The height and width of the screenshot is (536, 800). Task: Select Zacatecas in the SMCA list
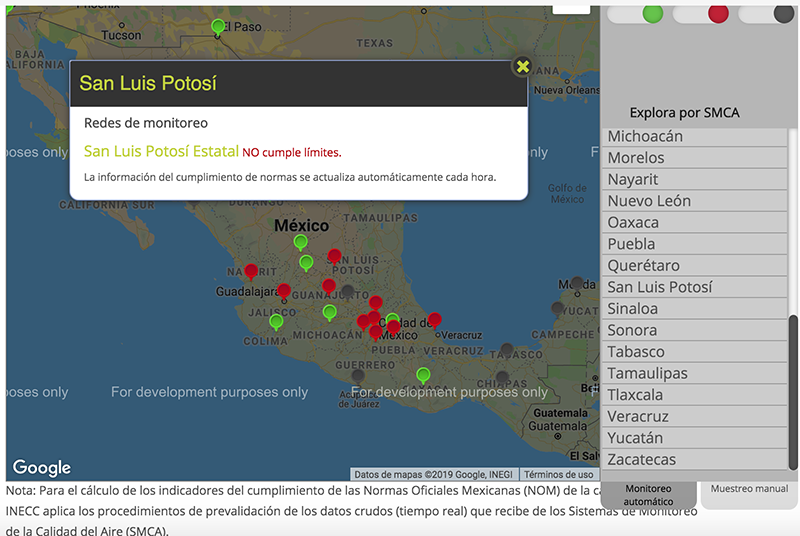(694, 460)
